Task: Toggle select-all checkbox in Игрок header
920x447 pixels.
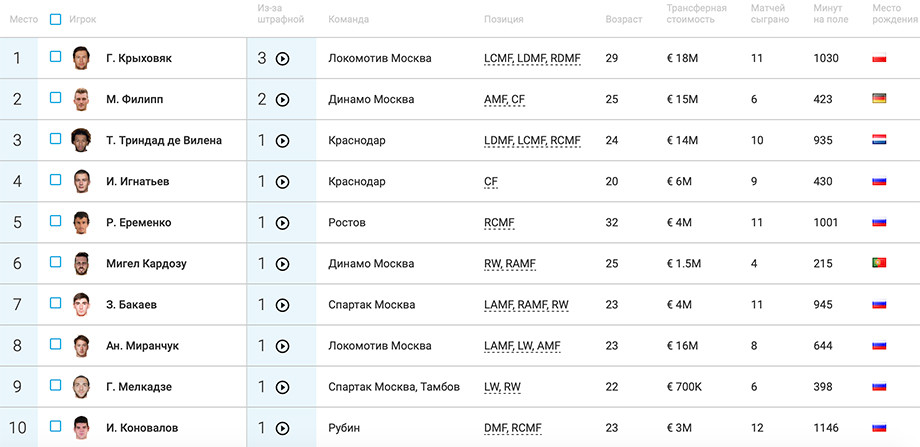Action: 55,19
